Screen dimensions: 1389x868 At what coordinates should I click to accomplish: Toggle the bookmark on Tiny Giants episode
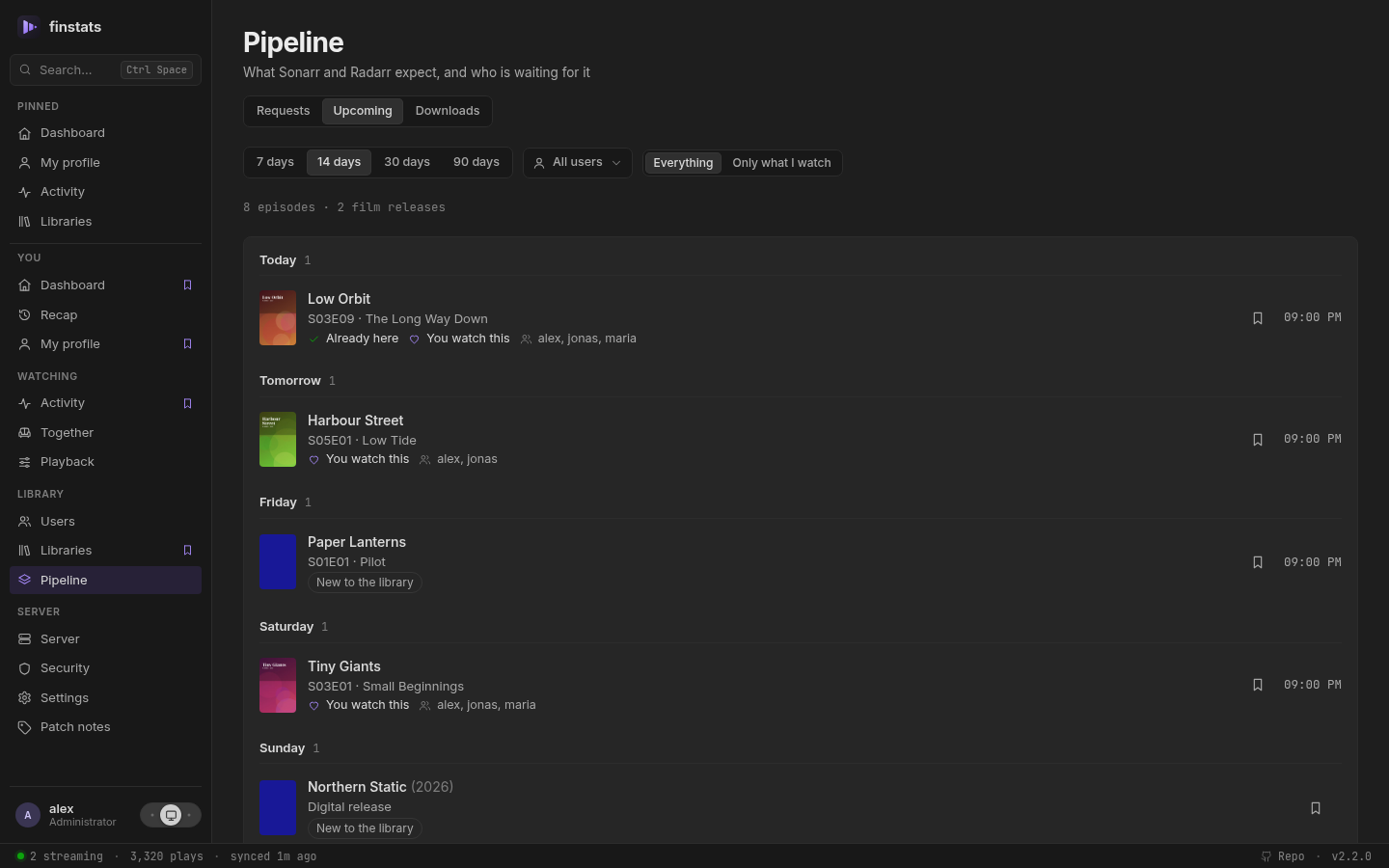tap(1258, 685)
